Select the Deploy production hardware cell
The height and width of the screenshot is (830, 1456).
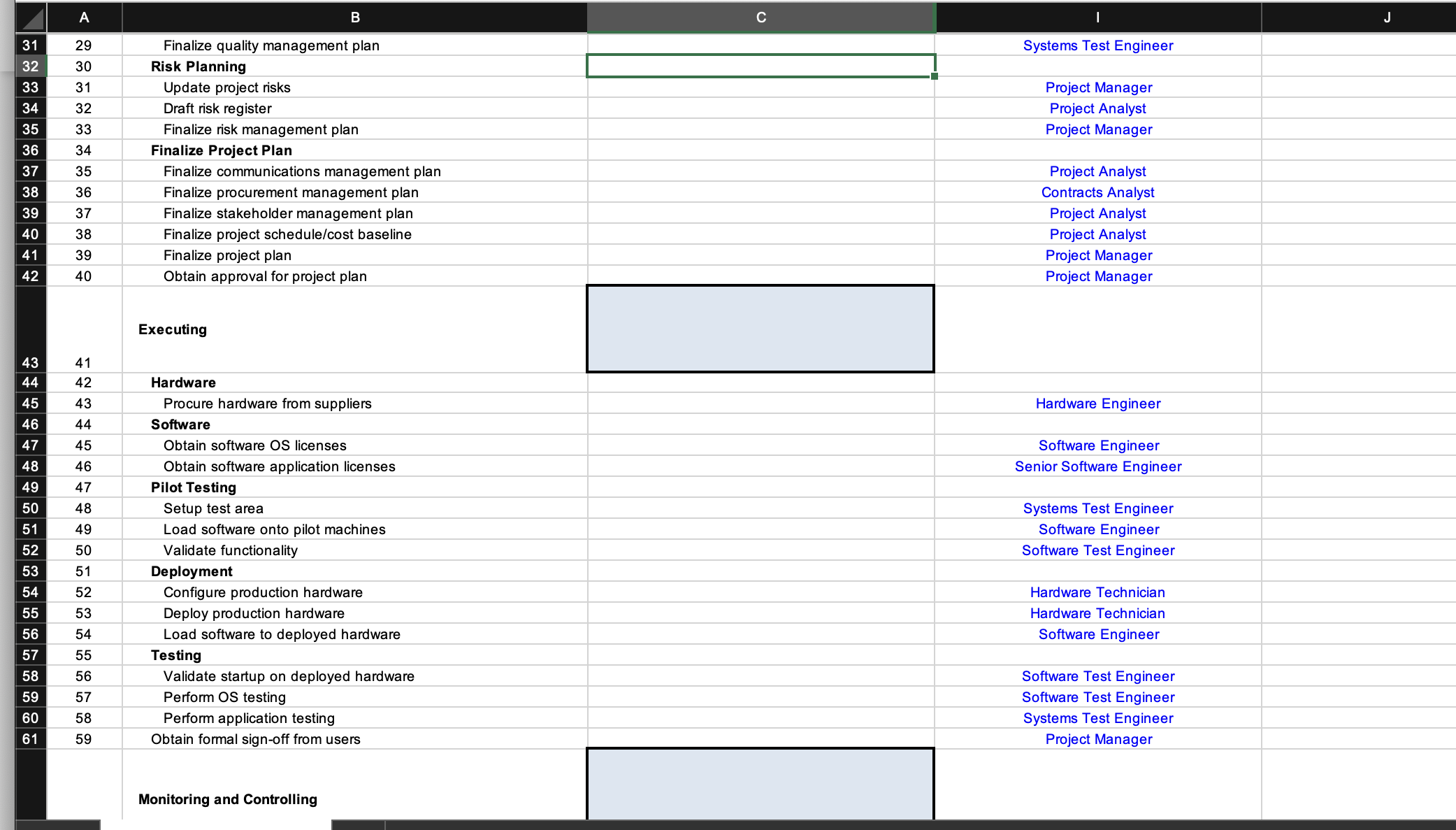pyautogui.click(x=254, y=613)
